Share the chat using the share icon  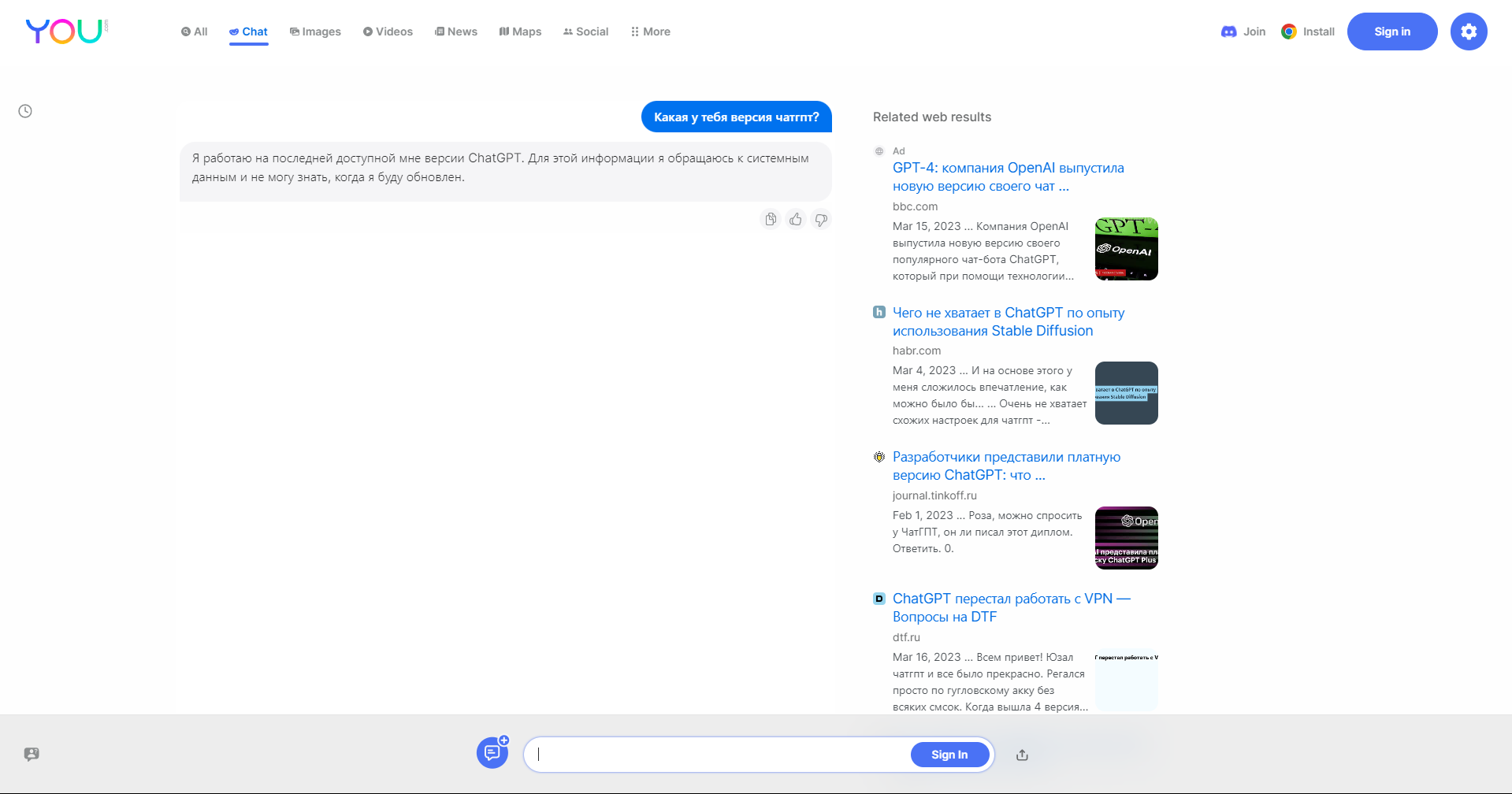(x=1022, y=755)
